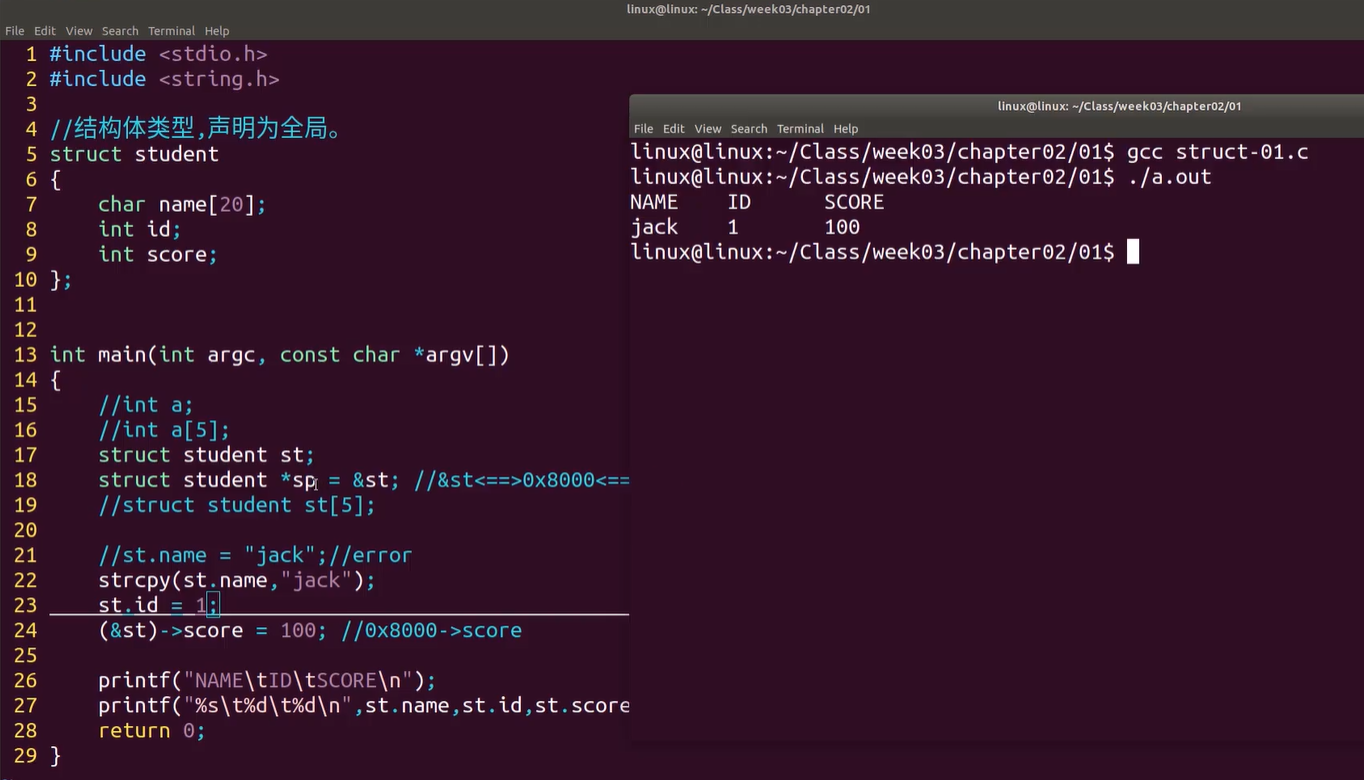Viewport: 1364px width, 780px height.
Task: Open Search menu in the gcc output terminal
Action: 749,129
